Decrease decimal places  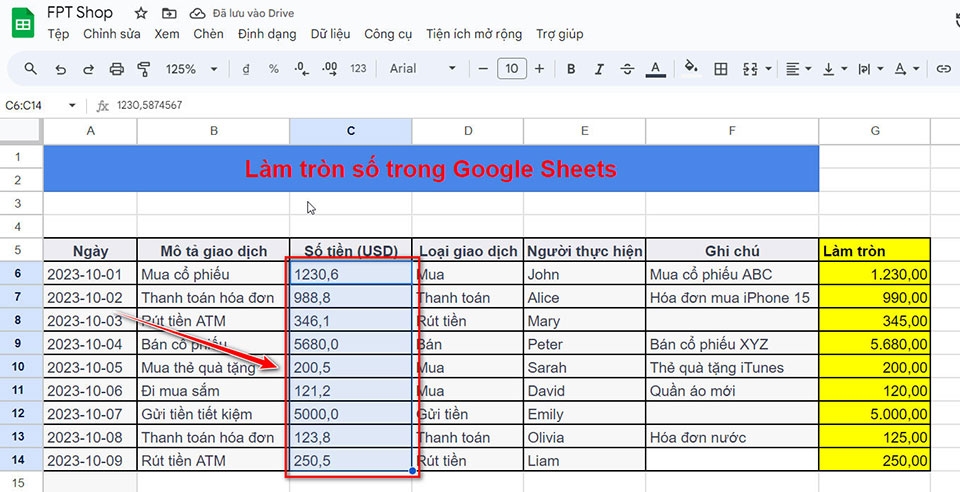(301, 69)
